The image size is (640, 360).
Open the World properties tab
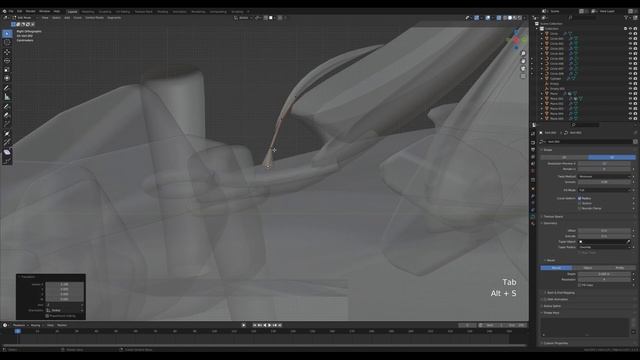click(533, 171)
